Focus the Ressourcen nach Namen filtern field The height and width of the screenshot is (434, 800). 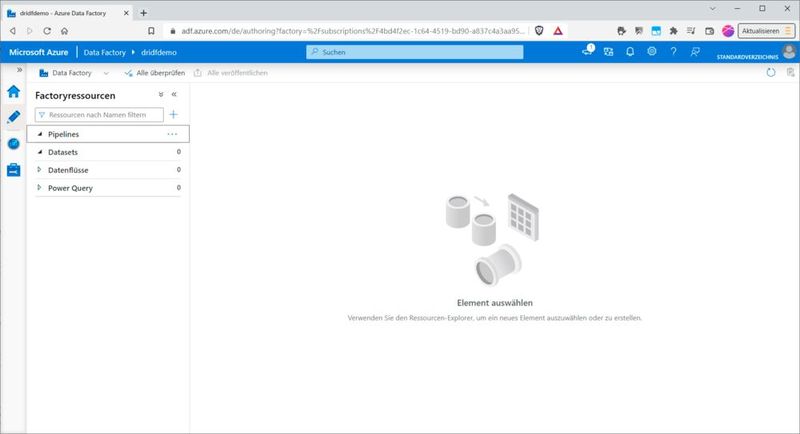[x=99, y=115]
